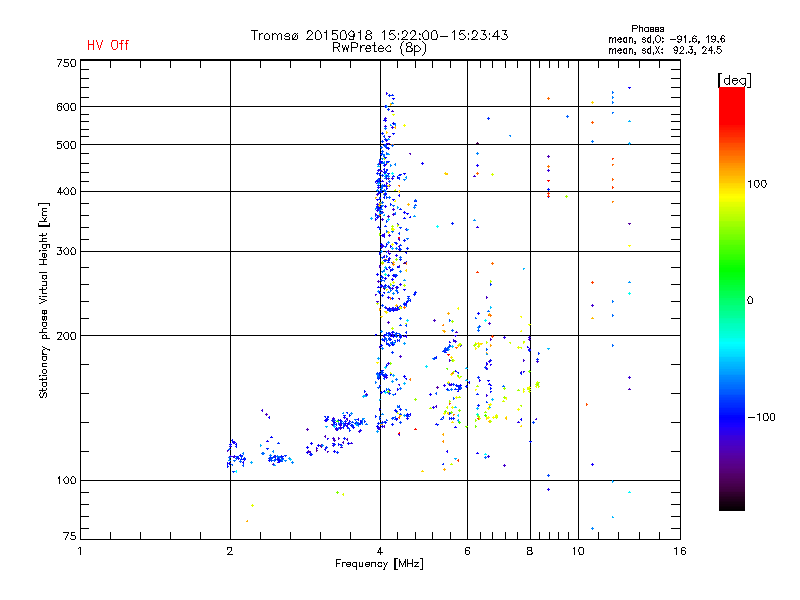Click the x-axis label '4'
The image size is (800, 600).
[380, 551]
